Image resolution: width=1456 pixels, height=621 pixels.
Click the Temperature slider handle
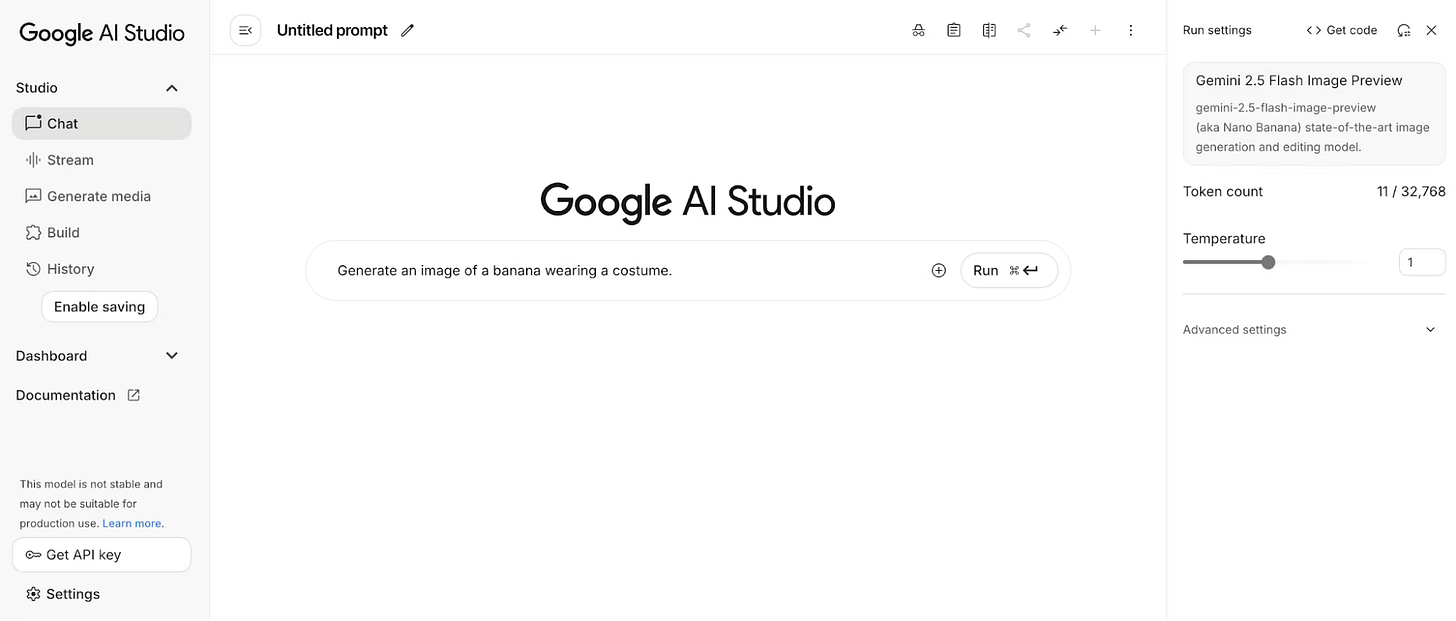click(x=1268, y=263)
